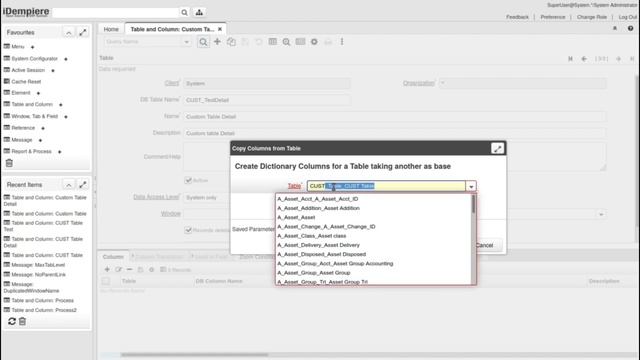The height and width of the screenshot is (360, 640).
Task: Switch to the Home tab
Action: (111, 29)
